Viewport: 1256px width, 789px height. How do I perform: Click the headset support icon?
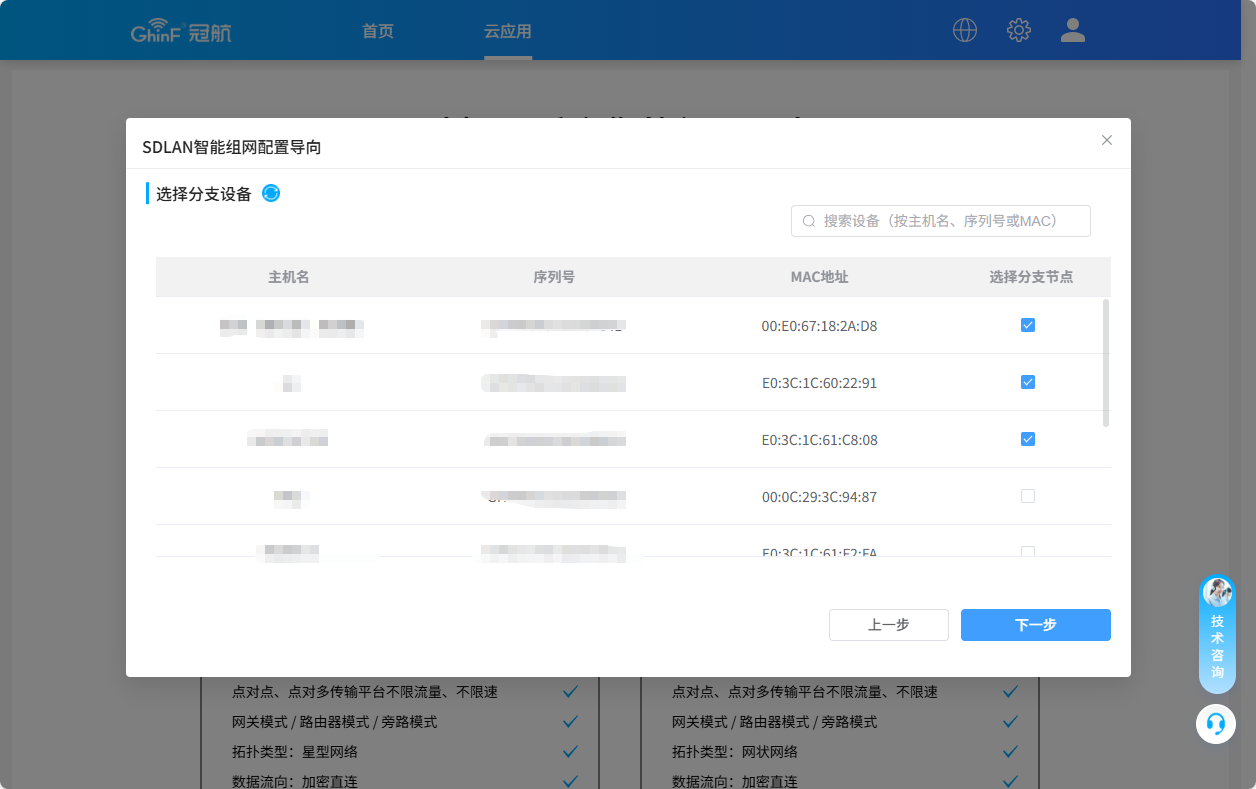[x=1216, y=723]
